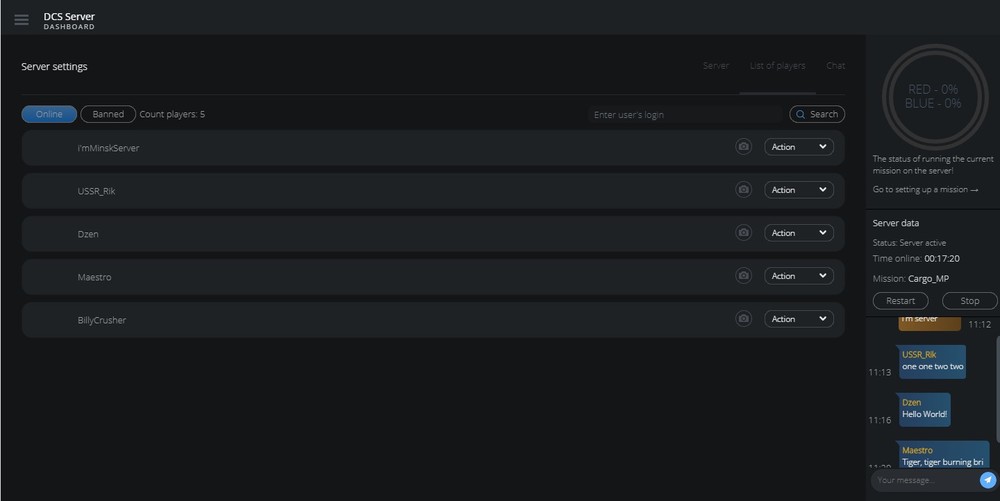The height and width of the screenshot is (501, 1000).
Task: Switch to Banned players filter
Action: coord(108,114)
